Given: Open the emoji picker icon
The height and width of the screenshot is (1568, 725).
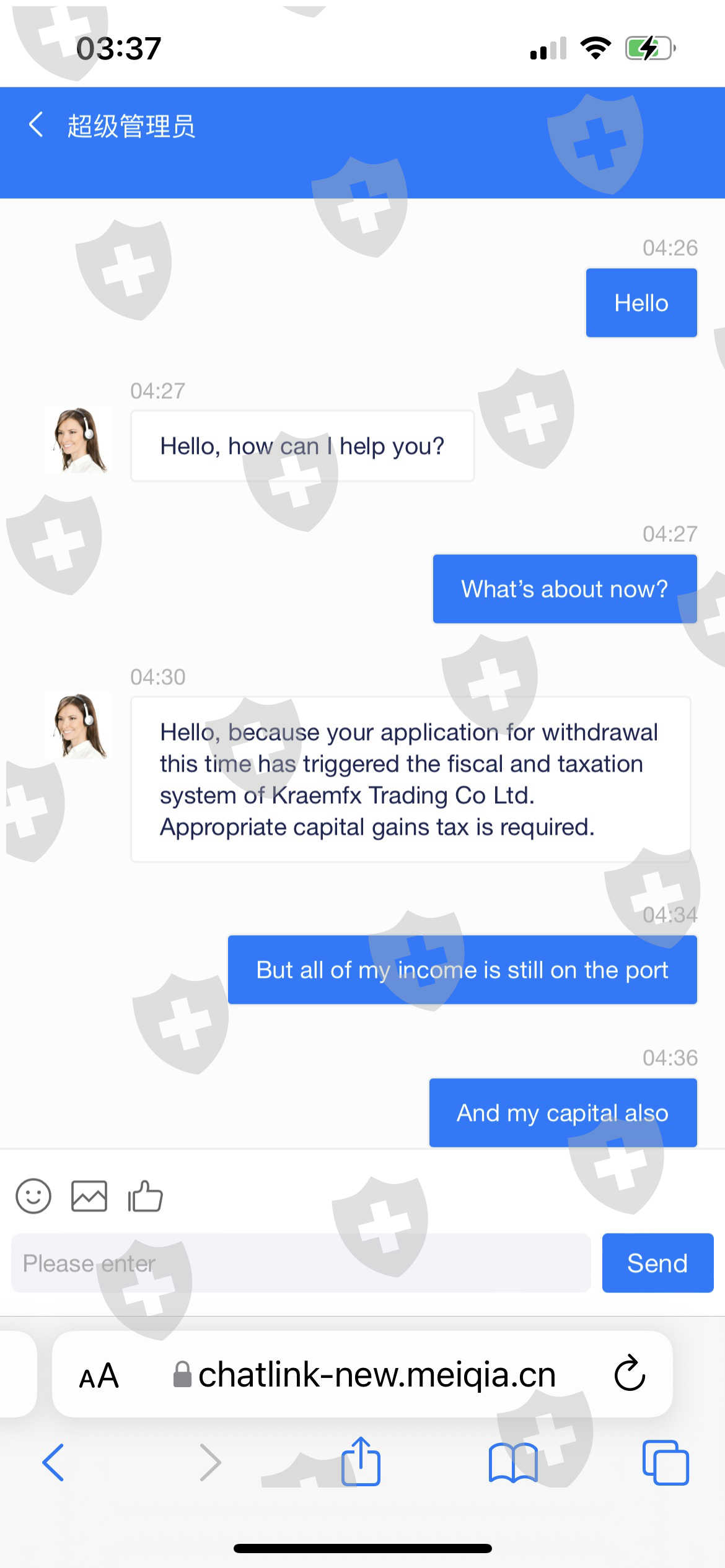Looking at the screenshot, I should [33, 1195].
